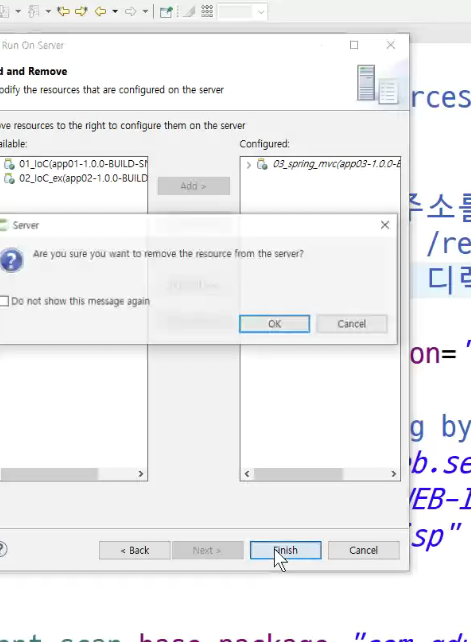The height and width of the screenshot is (642, 471).
Task: Open the empty toolbar combo box
Action: click(x=242, y=12)
